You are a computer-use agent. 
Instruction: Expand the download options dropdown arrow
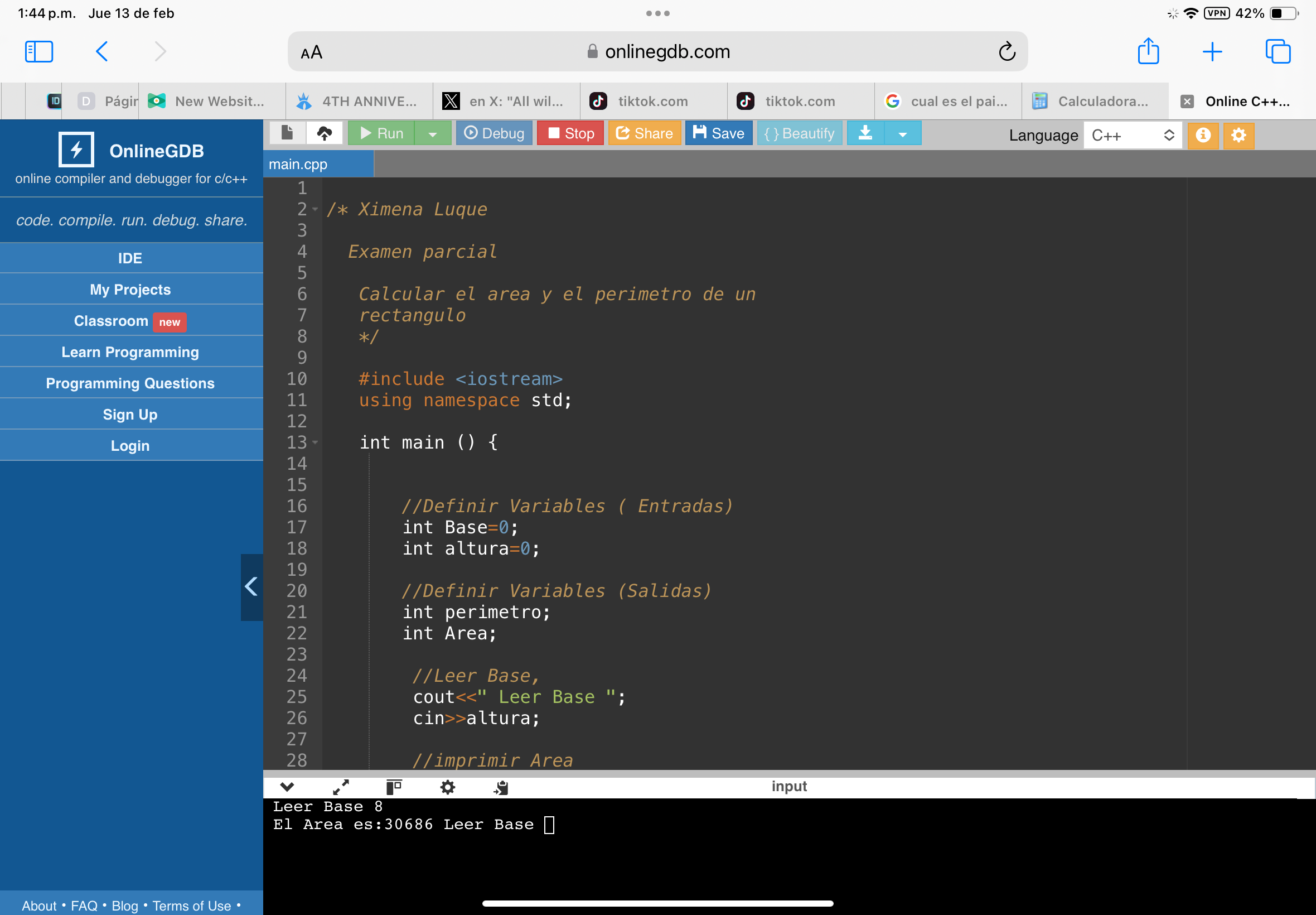(902, 133)
